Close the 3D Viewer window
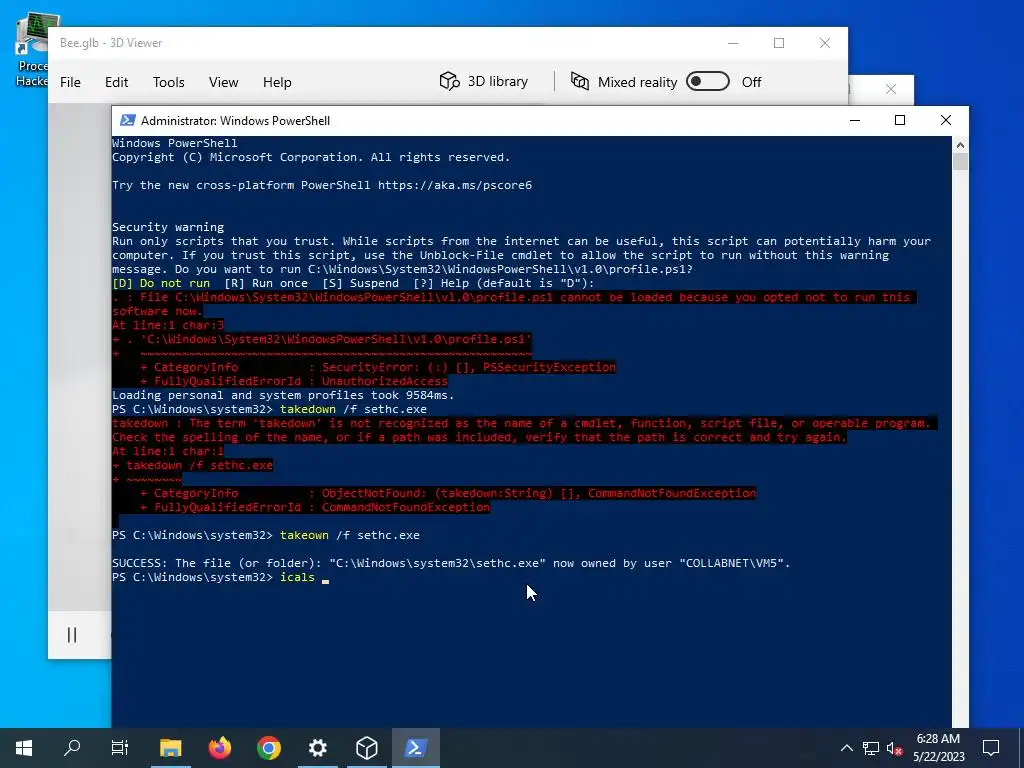Screen dimensions: 1024x768 (x=825, y=43)
